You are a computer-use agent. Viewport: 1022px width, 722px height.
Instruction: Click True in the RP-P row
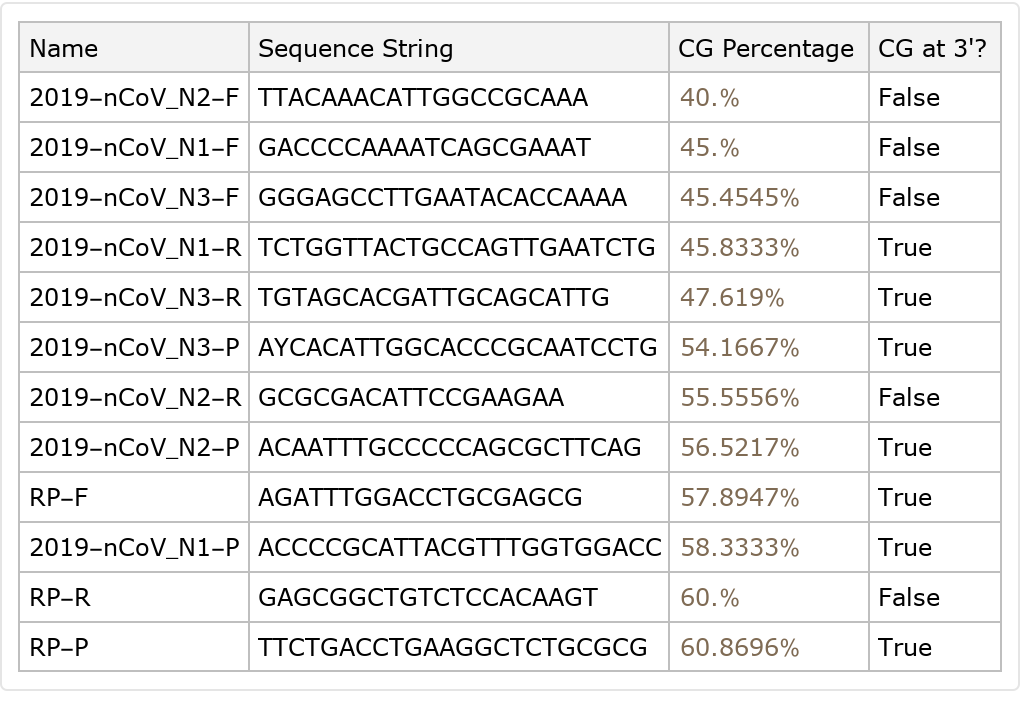pos(905,648)
